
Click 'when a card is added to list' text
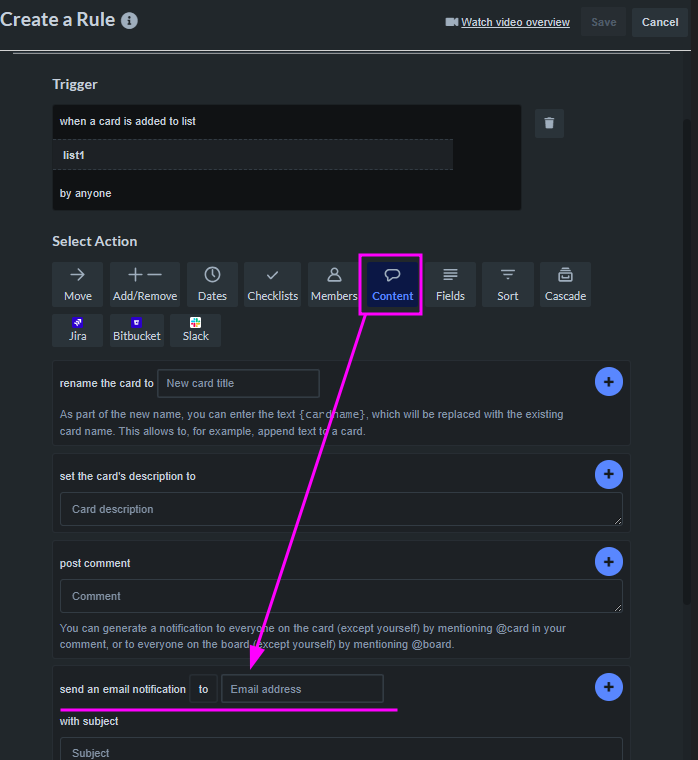pyautogui.click(x=127, y=121)
